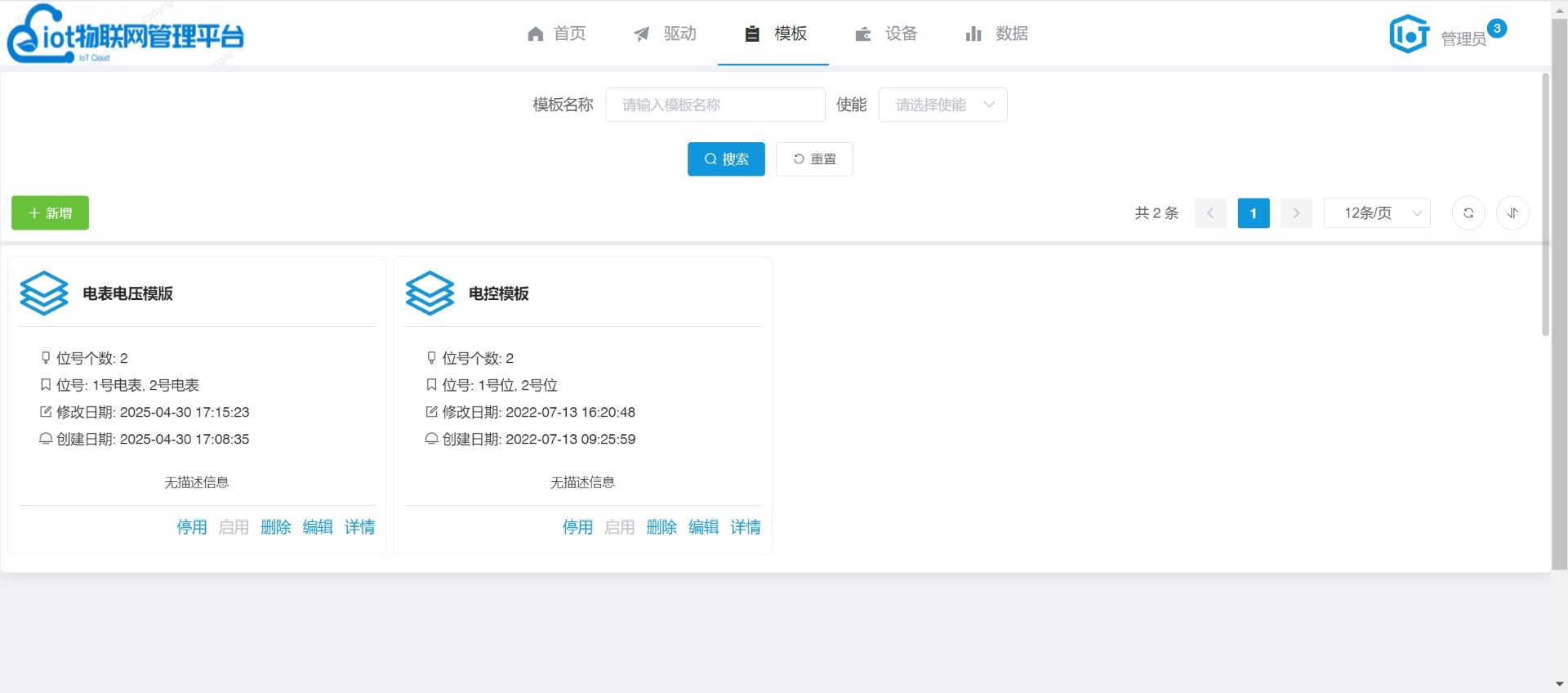Click the sort order icon button

[x=1512, y=213]
